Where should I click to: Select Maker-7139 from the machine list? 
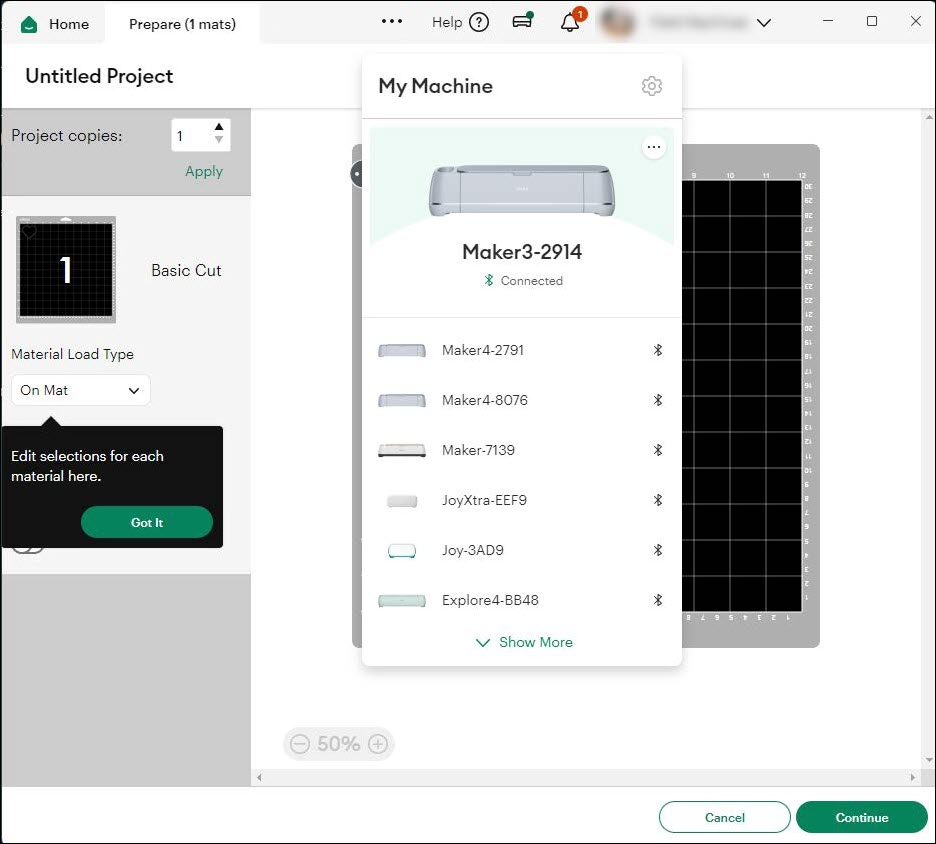[521, 450]
